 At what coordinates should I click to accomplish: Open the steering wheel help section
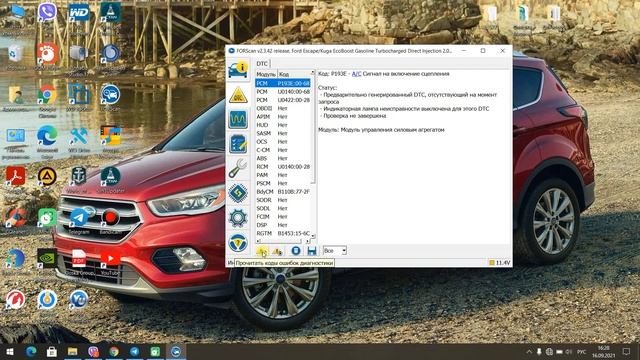pos(238,243)
